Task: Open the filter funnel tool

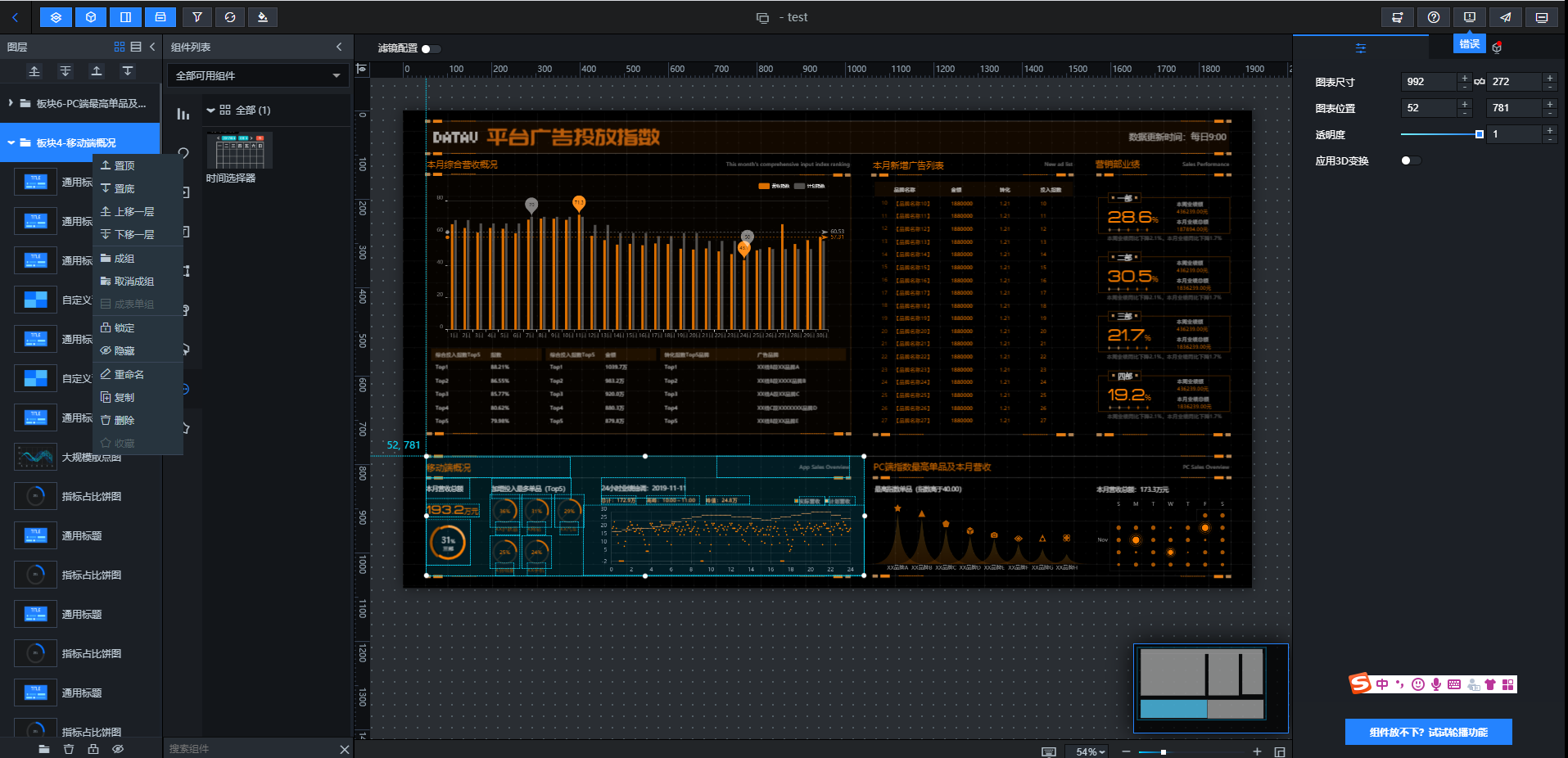Action: click(x=197, y=17)
